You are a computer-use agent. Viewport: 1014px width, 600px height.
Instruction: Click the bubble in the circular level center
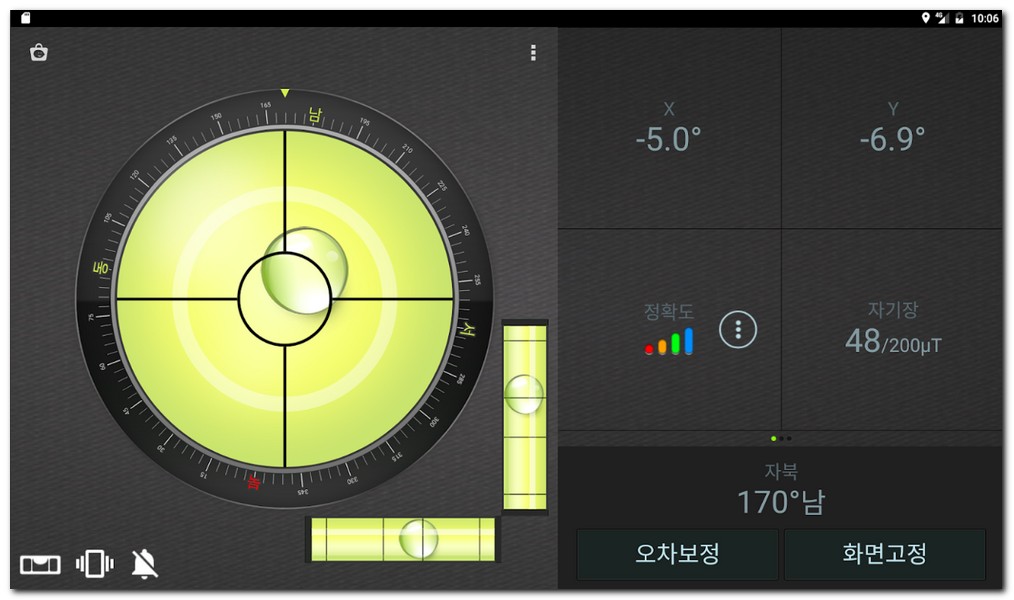click(303, 266)
